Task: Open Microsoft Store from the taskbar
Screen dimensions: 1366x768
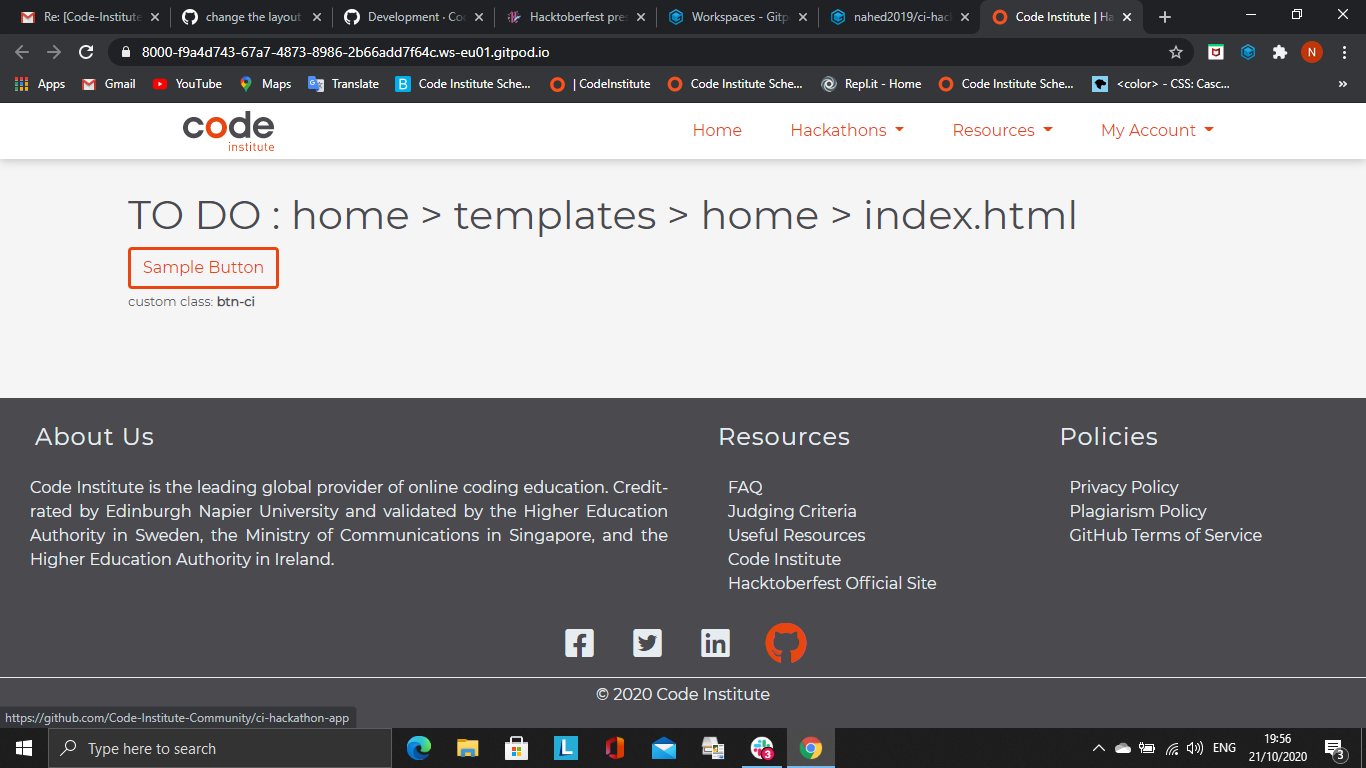Action: coord(517,748)
